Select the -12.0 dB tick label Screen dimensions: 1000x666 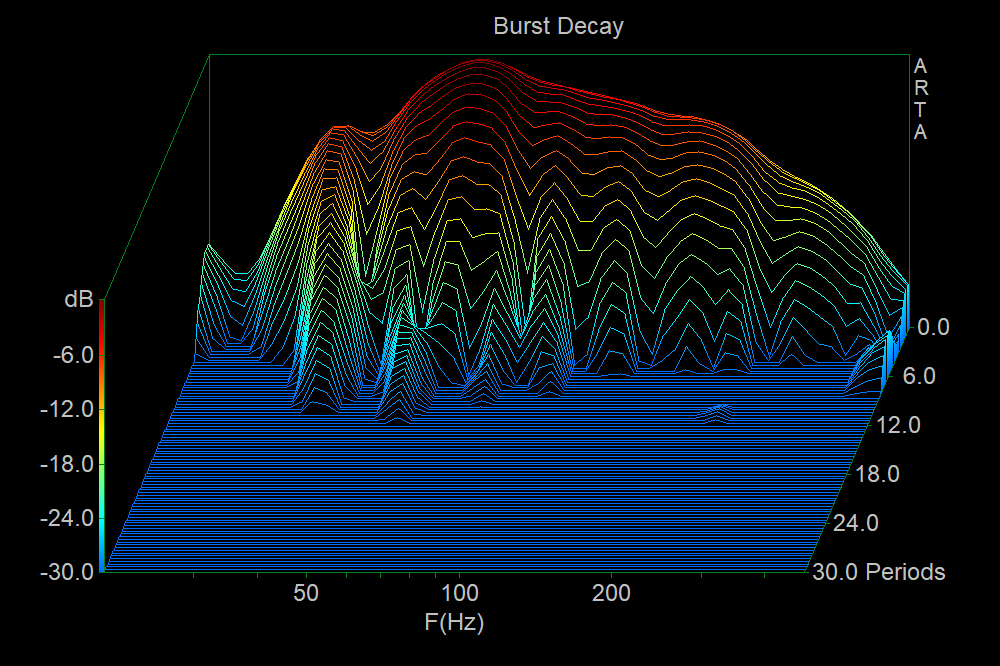point(69,409)
